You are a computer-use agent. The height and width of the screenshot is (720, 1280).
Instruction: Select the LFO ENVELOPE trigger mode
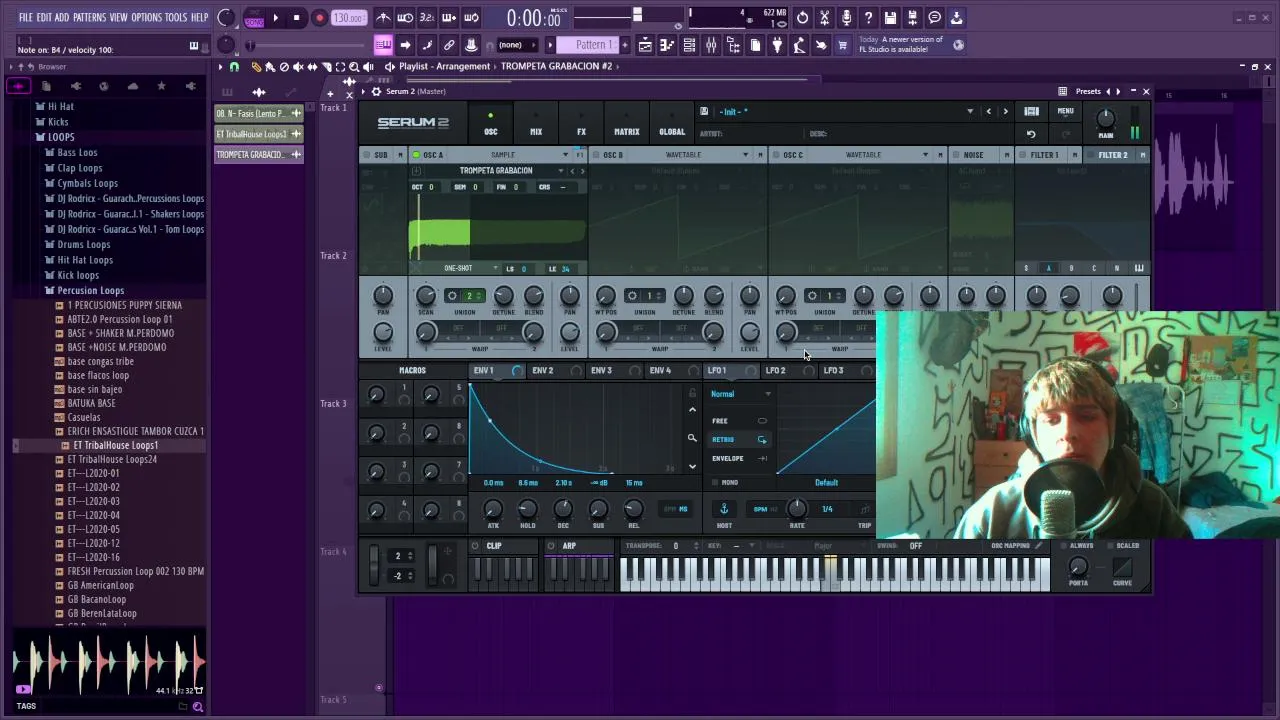739,459
